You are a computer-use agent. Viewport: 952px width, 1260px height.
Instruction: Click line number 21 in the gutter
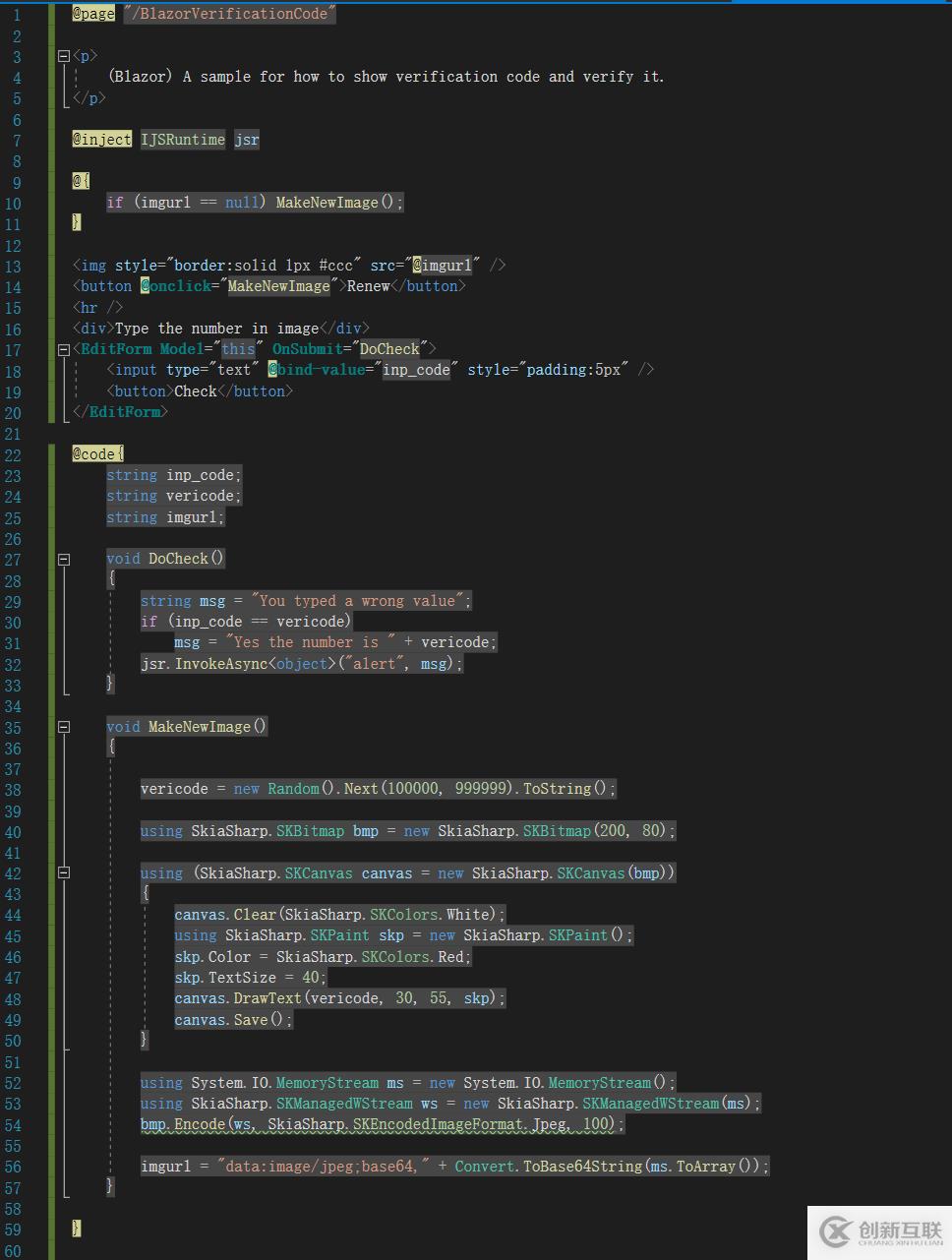pos(13,434)
